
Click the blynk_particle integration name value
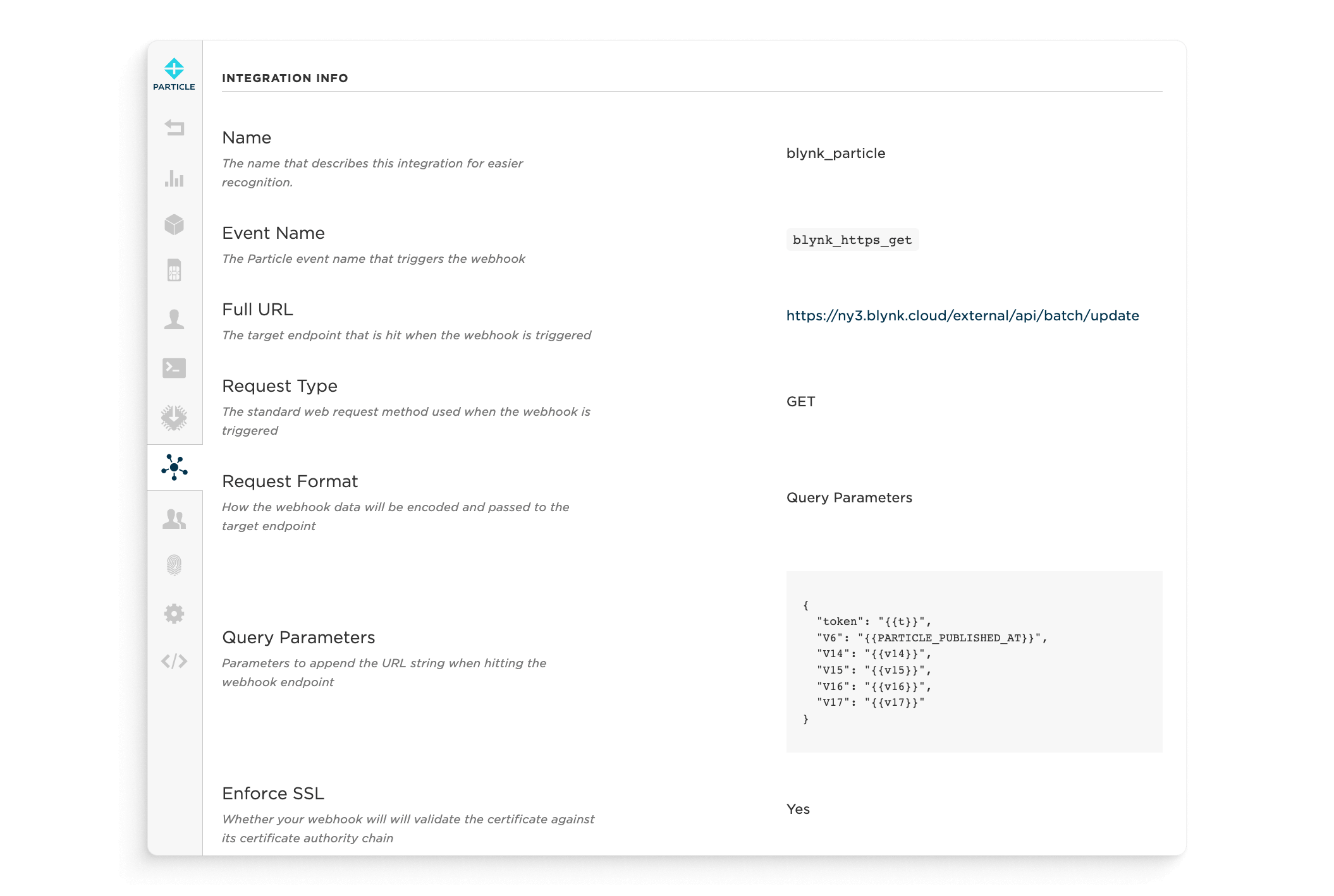pyautogui.click(x=836, y=154)
